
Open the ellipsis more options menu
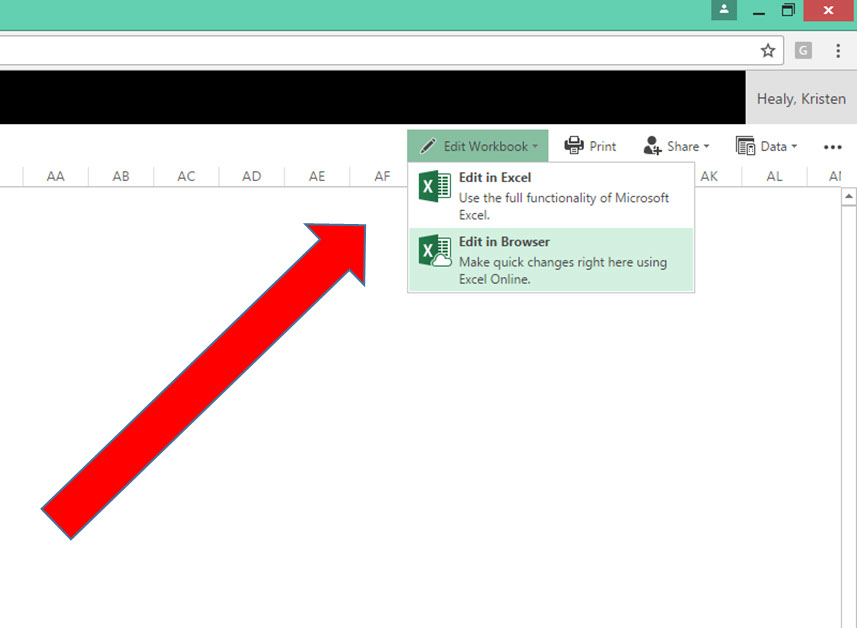(832, 147)
